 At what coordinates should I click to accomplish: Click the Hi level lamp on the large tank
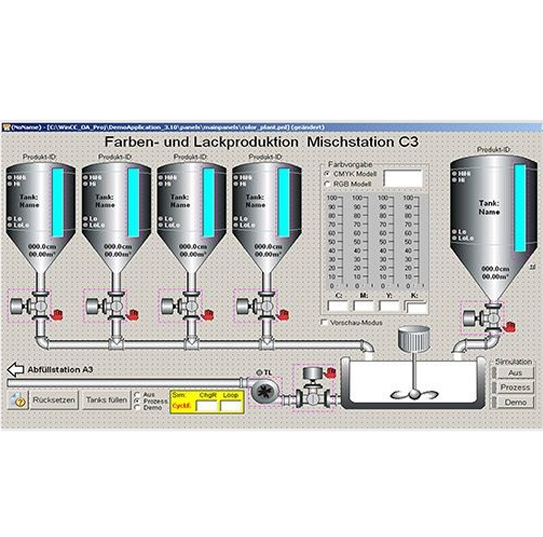pyautogui.click(x=454, y=180)
